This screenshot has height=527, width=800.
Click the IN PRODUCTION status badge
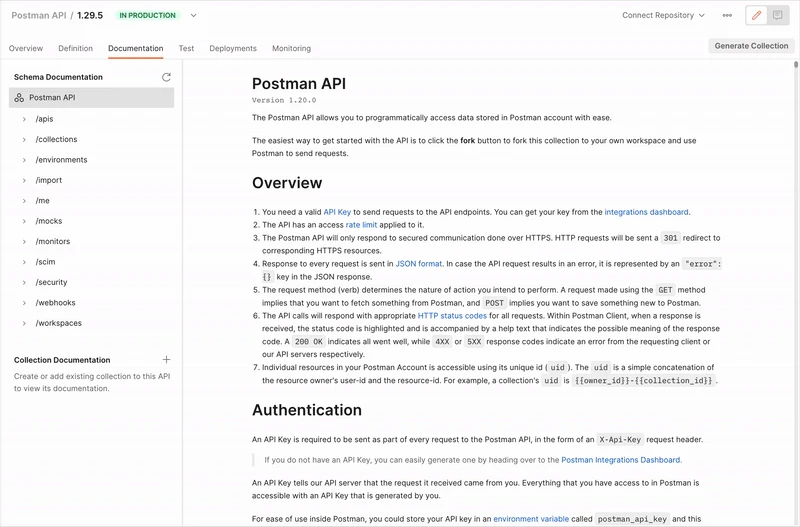[147, 15]
